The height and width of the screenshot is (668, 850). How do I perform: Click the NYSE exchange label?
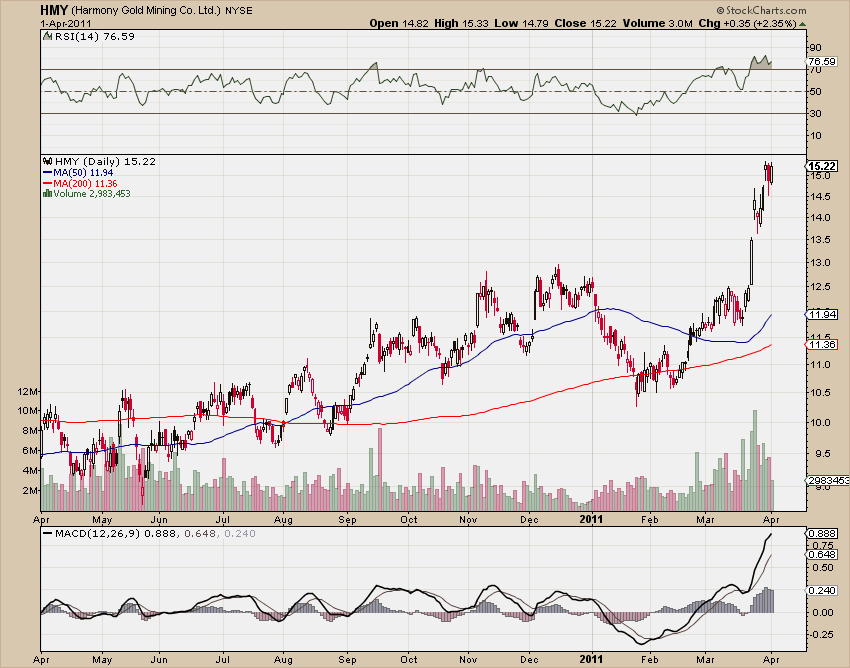pyautogui.click(x=239, y=10)
